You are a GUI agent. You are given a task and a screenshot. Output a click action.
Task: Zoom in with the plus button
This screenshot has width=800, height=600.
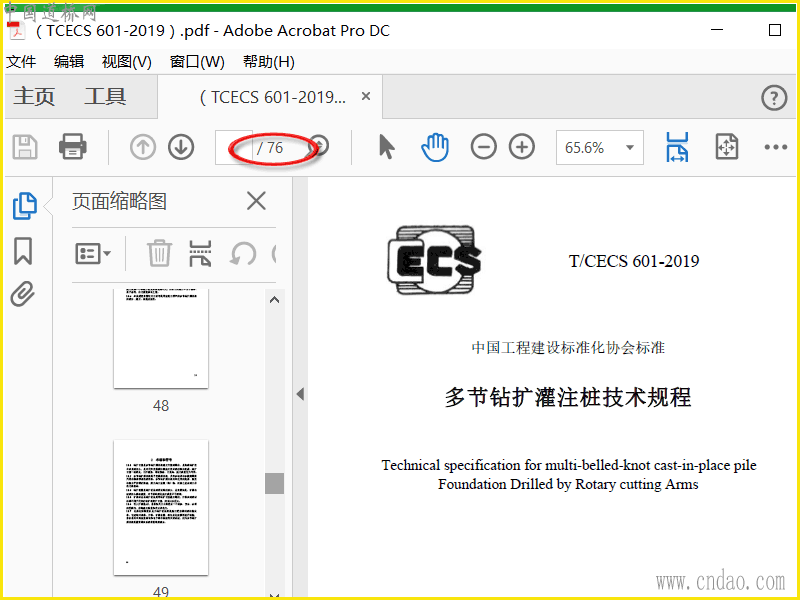point(521,147)
